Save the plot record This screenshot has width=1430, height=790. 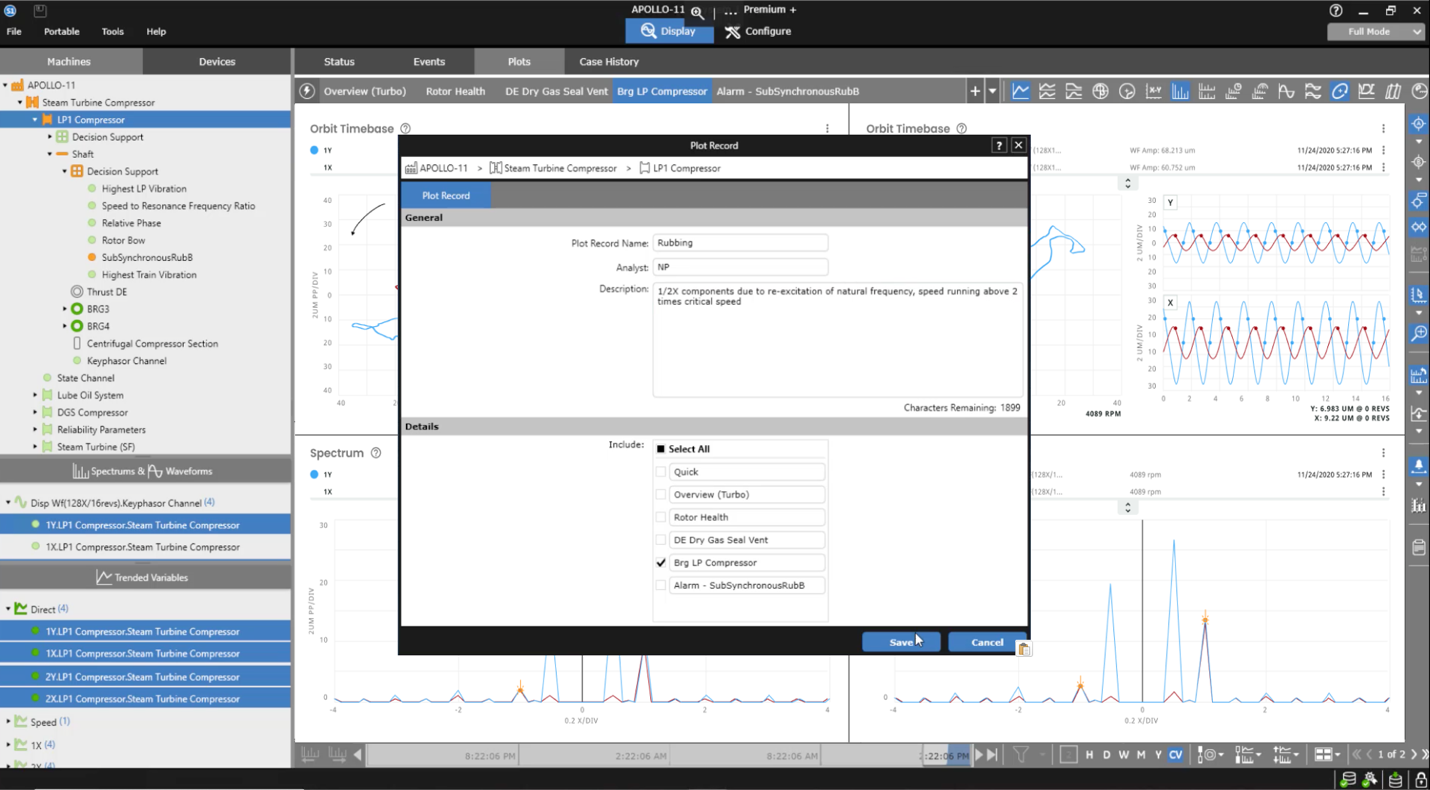point(901,642)
